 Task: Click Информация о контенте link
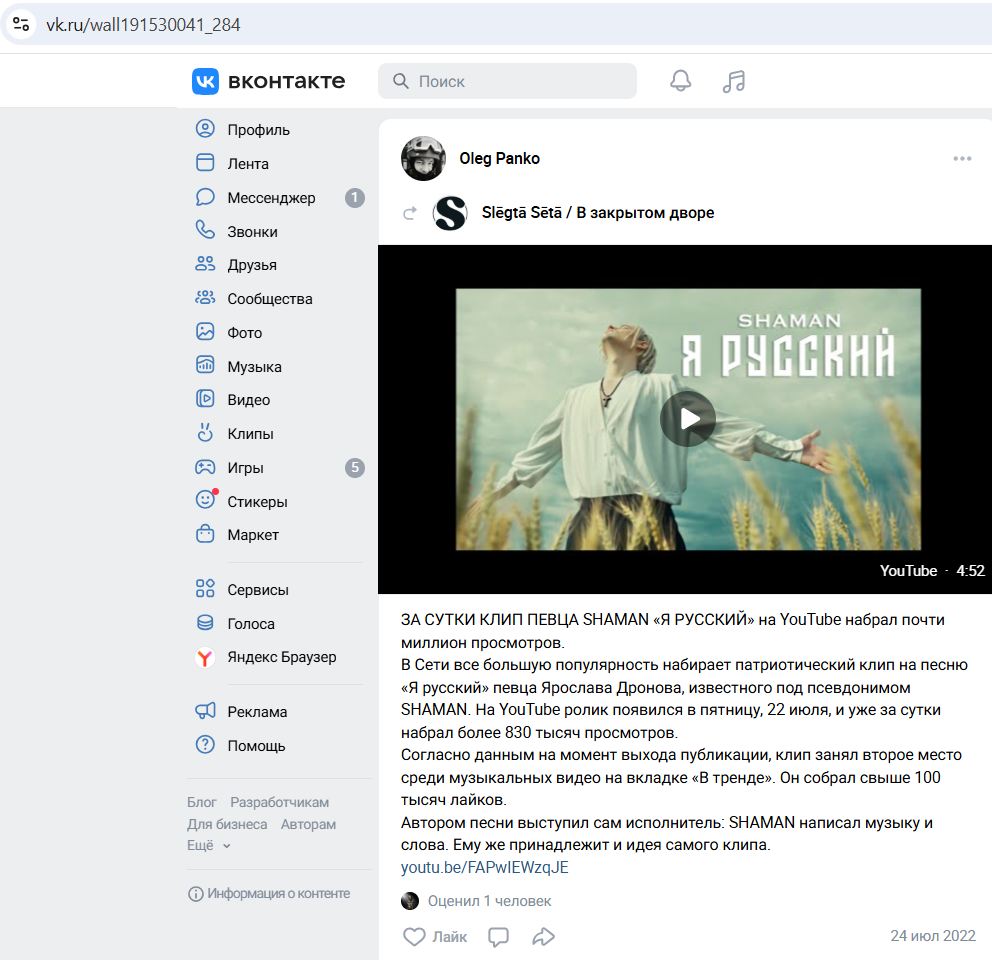pos(269,894)
